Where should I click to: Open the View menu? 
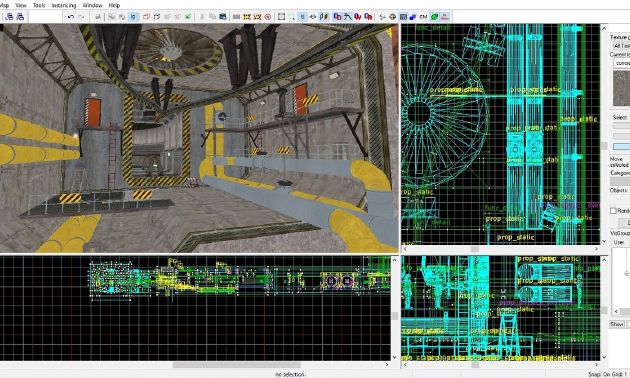coord(21,5)
